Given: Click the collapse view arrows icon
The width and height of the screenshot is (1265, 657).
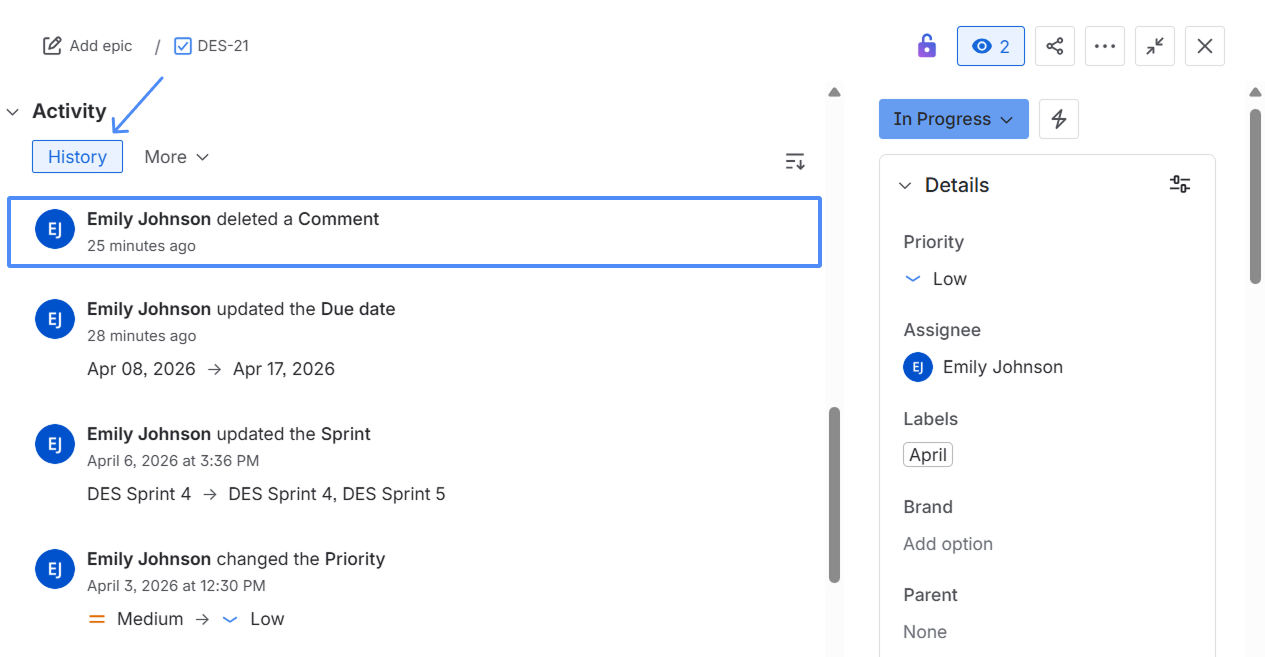Looking at the screenshot, I should click(x=1155, y=46).
